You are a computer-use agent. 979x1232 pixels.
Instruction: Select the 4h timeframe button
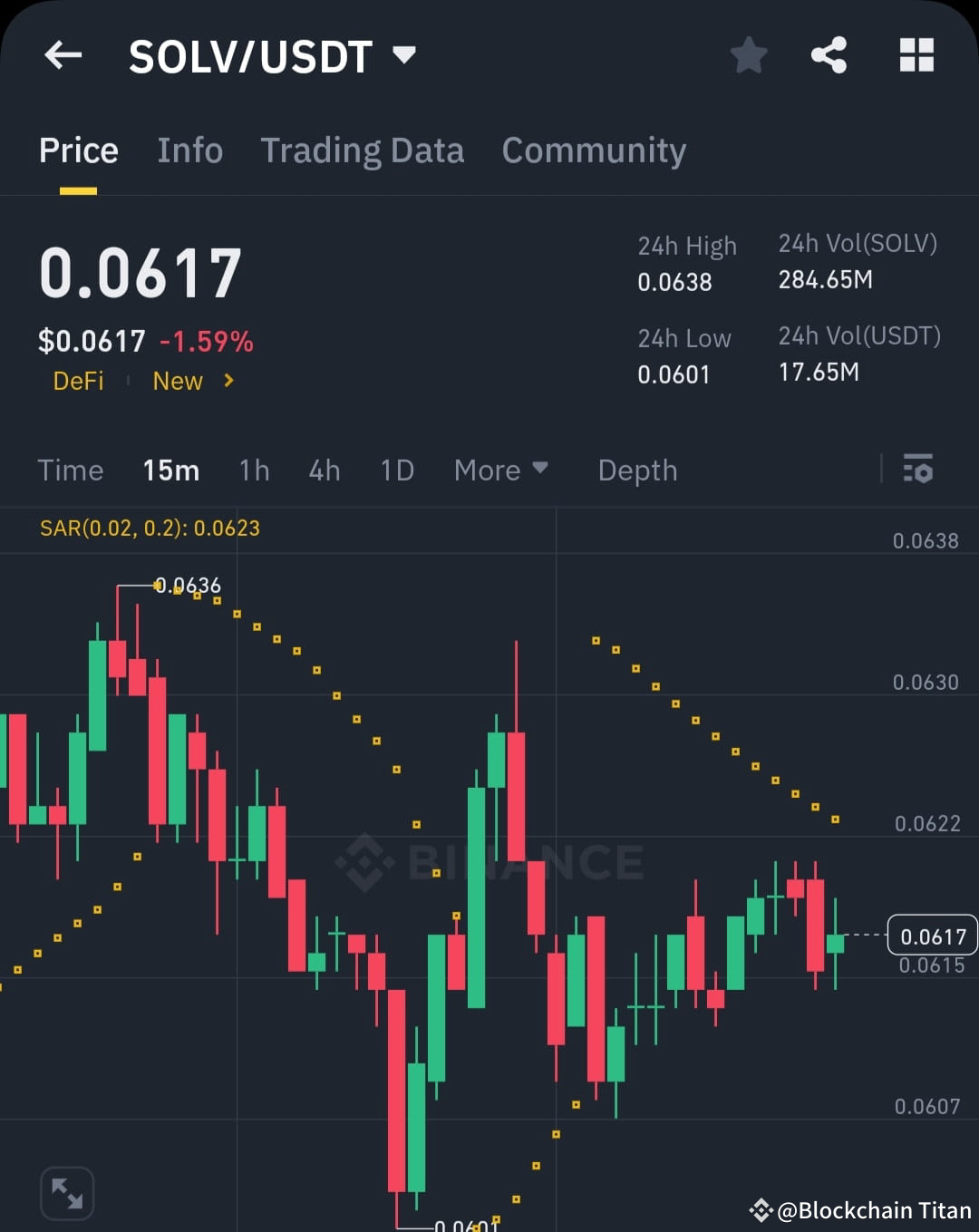pos(325,470)
